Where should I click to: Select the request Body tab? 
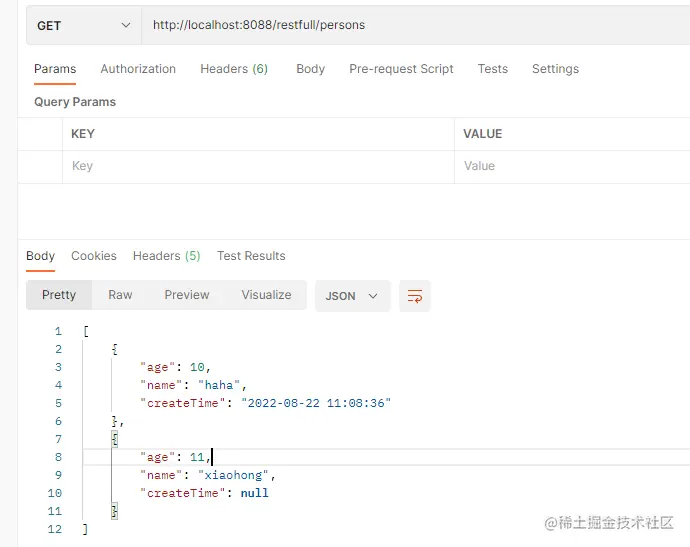(x=310, y=69)
